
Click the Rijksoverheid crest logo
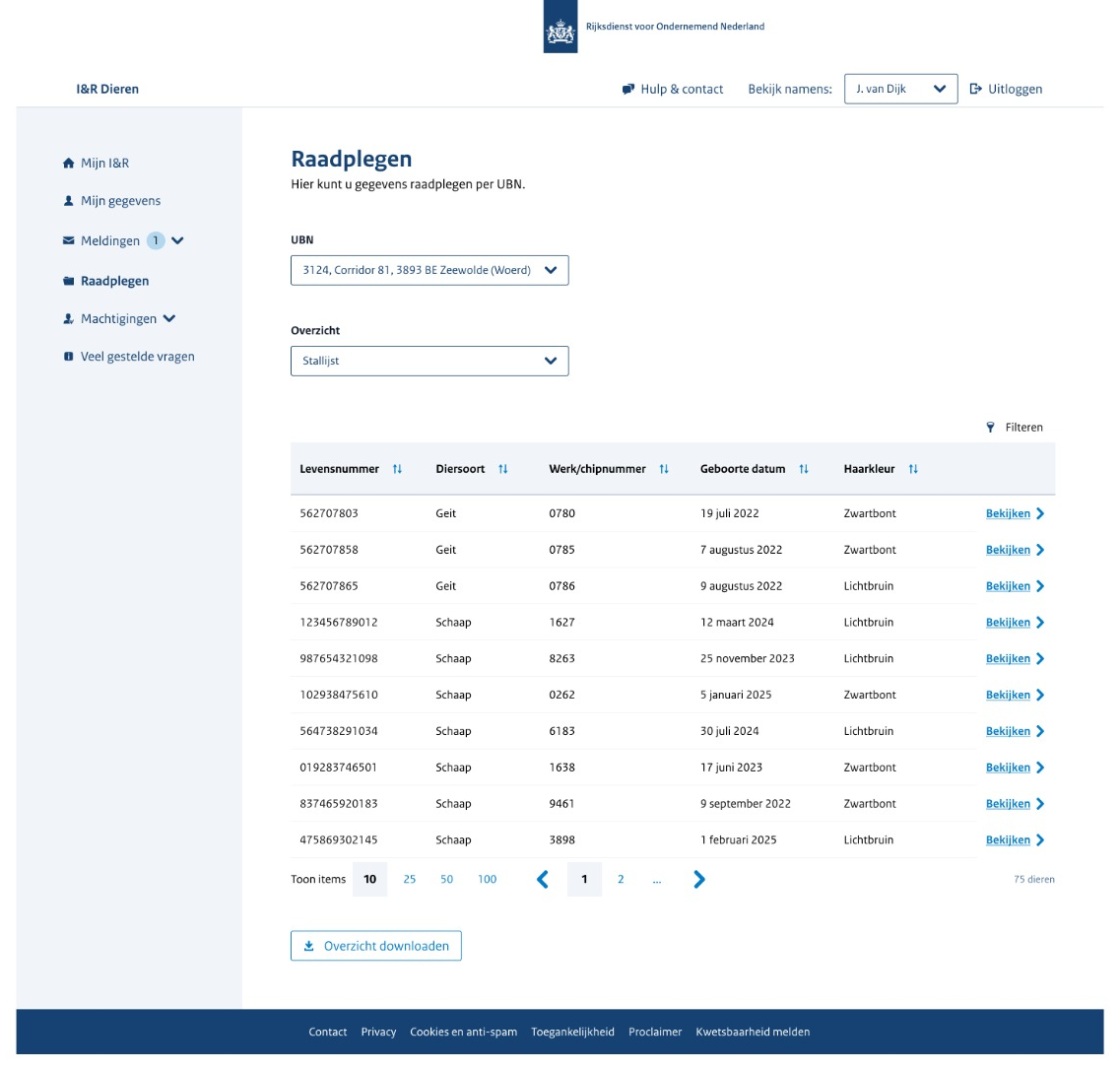click(560, 27)
